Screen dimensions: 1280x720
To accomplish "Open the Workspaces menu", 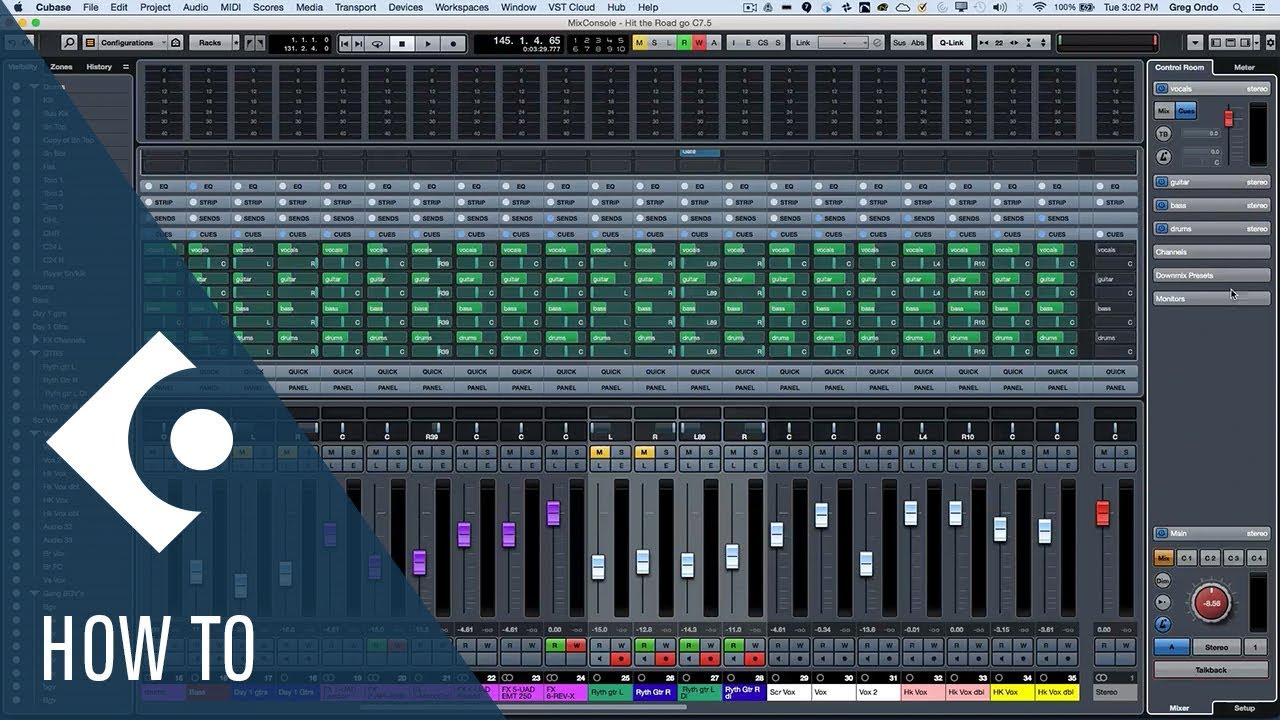I will coord(462,7).
